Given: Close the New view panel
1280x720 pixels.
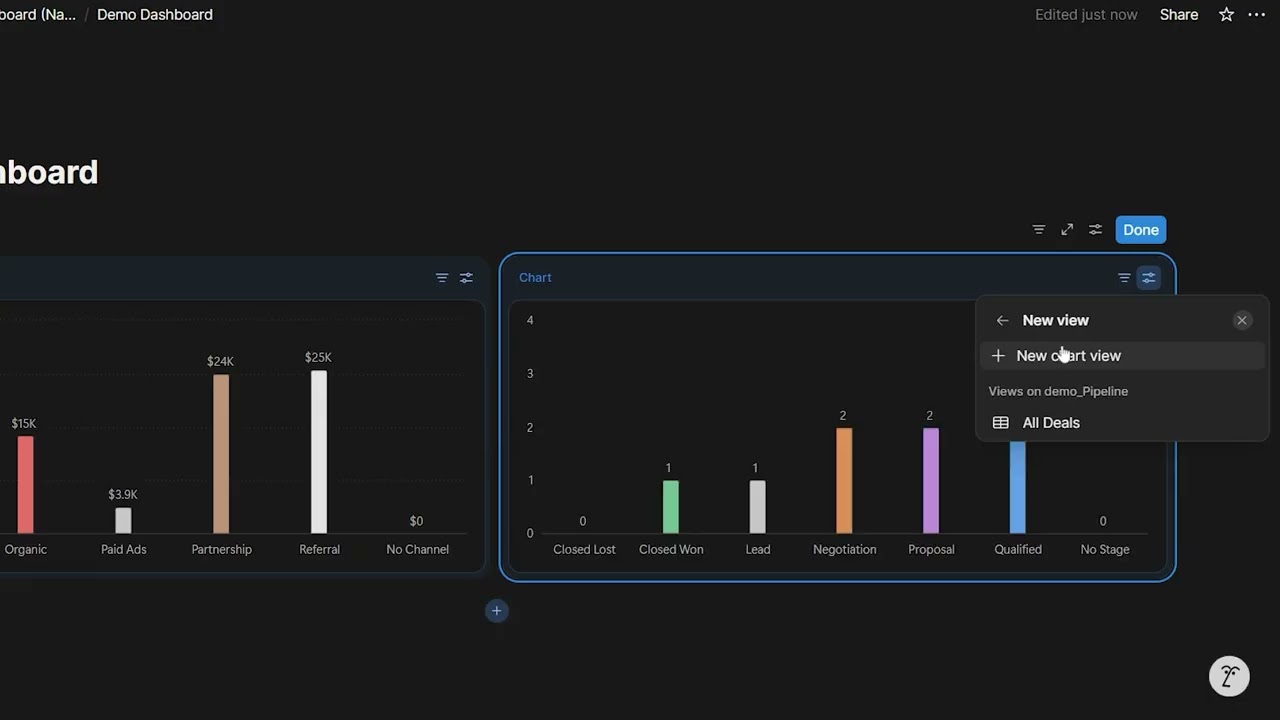Looking at the screenshot, I should pyautogui.click(x=1242, y=320).
